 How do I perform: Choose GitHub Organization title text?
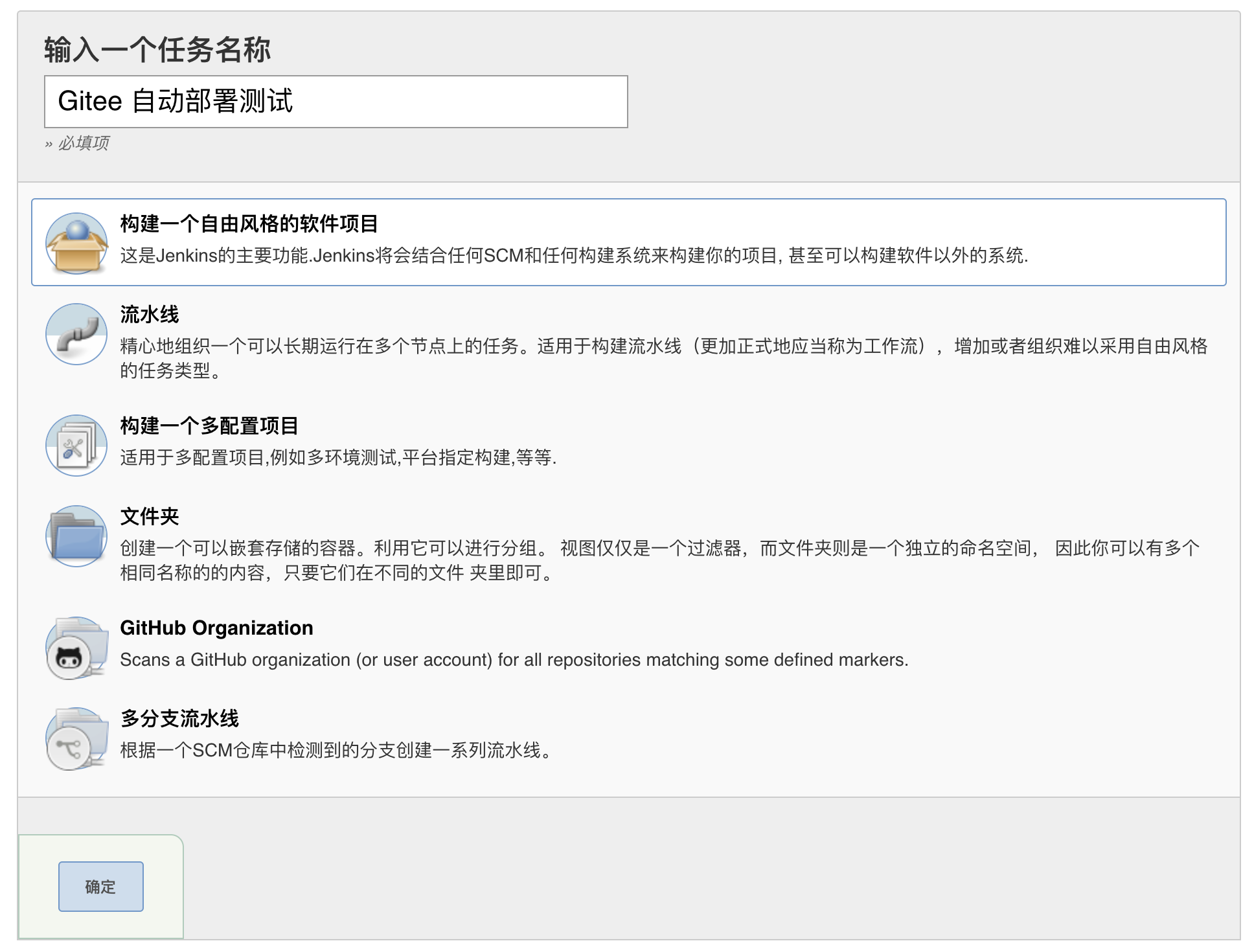[x=216, y=628]
